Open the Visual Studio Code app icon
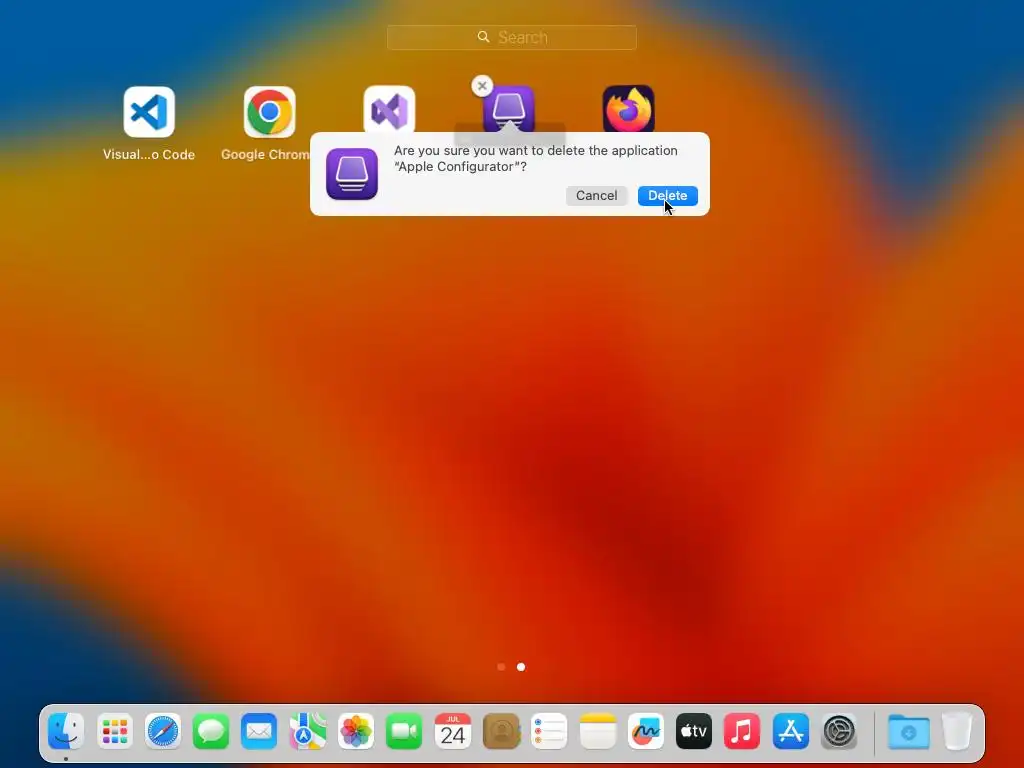1024x768 pixels. (x=149, y=112)
